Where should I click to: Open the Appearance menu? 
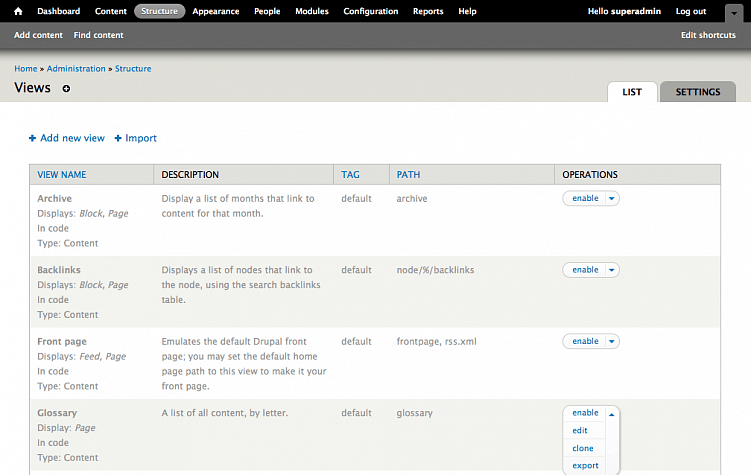coord(215,11)
